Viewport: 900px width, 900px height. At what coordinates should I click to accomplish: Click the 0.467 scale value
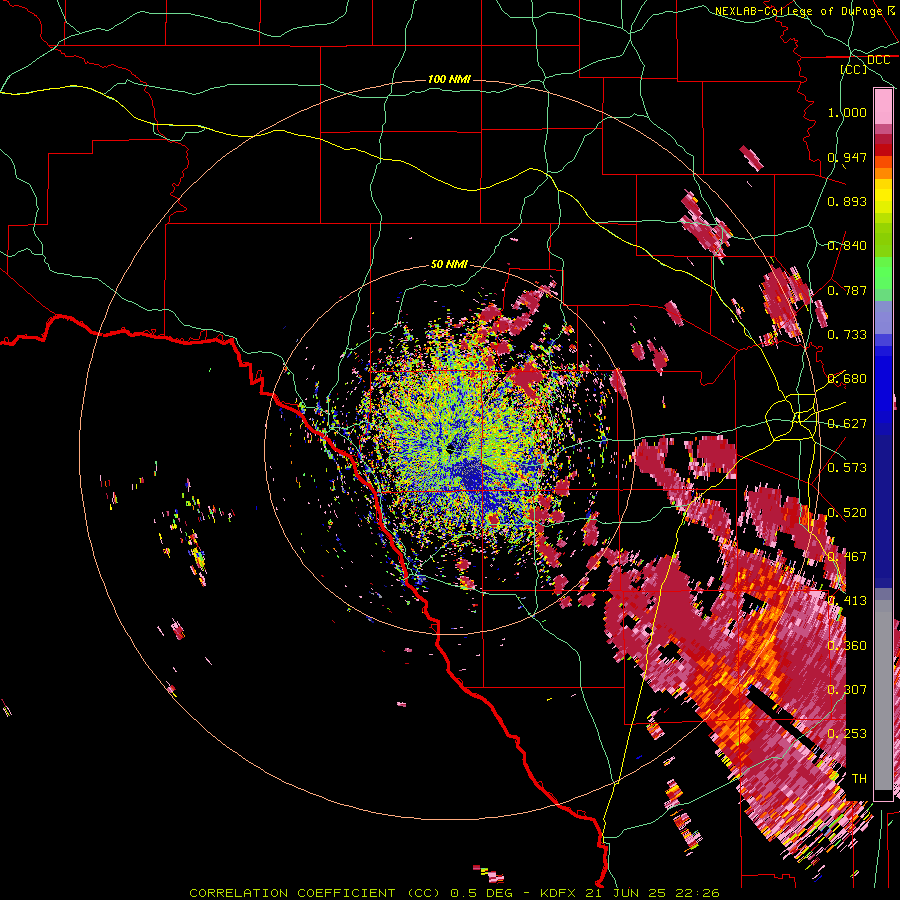847,556
